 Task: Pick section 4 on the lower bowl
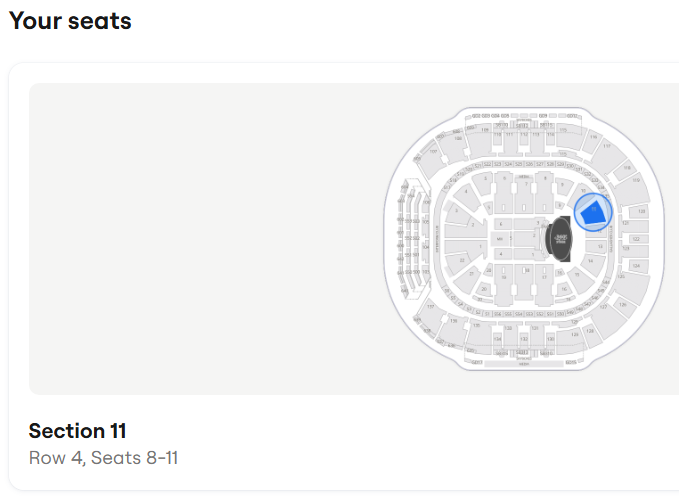tap(466, 193)
